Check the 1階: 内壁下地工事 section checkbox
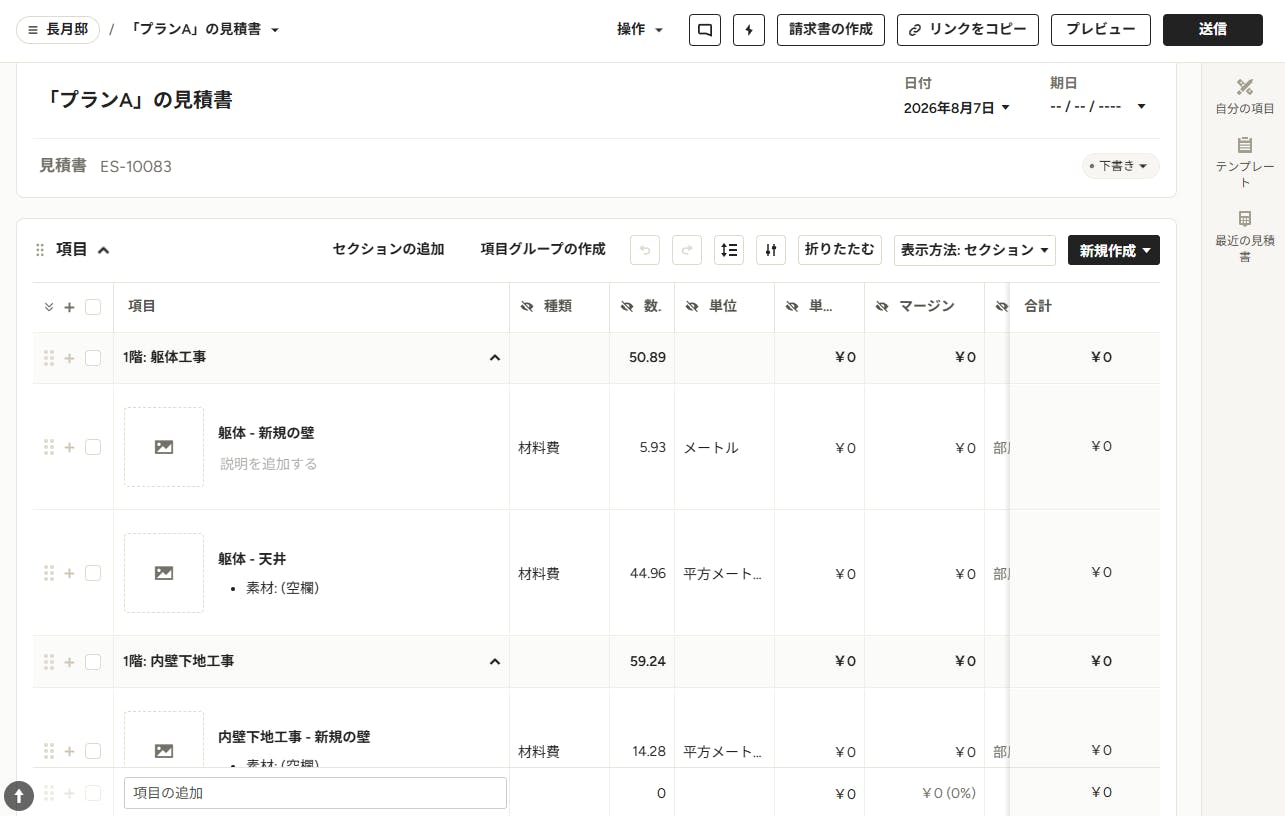 coord(93,662)
